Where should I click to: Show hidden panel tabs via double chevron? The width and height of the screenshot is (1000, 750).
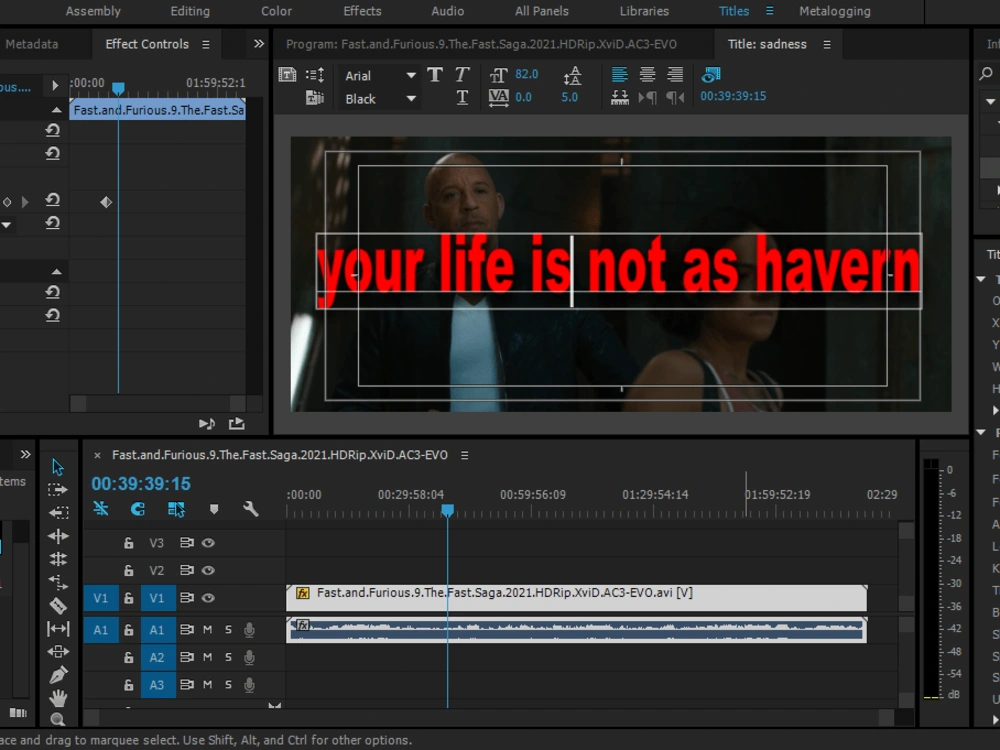[x=258, y=44]
